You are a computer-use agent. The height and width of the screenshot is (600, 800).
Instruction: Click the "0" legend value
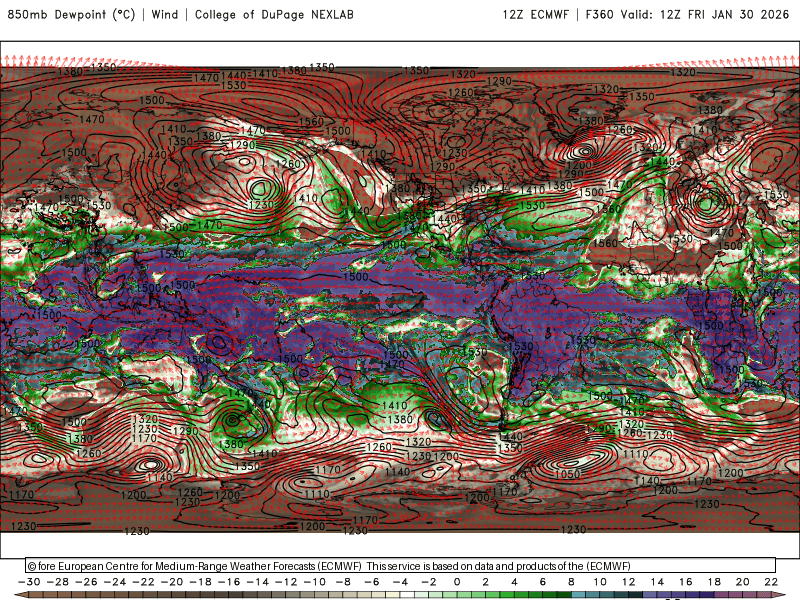click(457, 582)
